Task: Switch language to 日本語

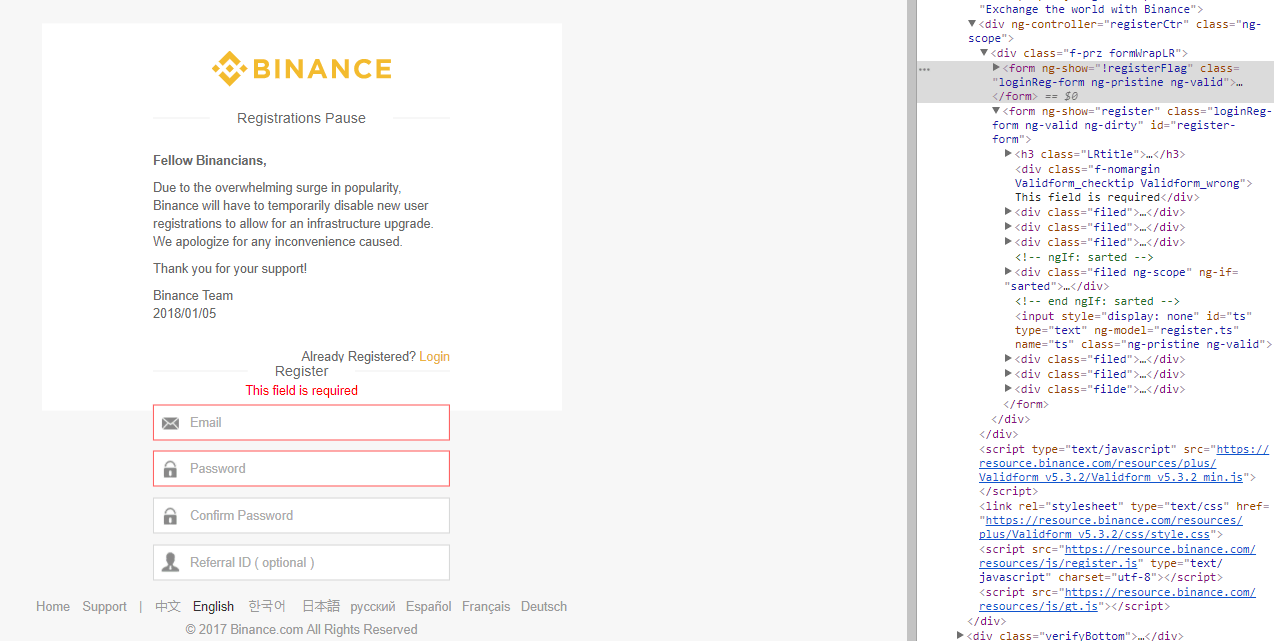Action: click(321, 606)
